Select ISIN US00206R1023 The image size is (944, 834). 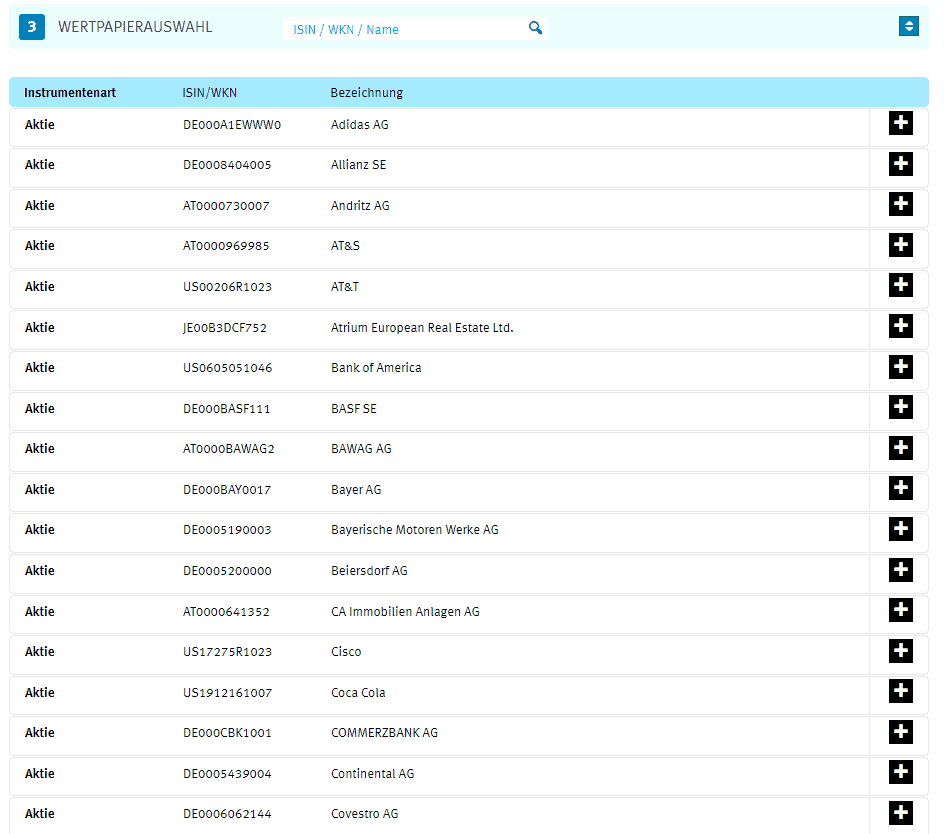tap(227, 287)
